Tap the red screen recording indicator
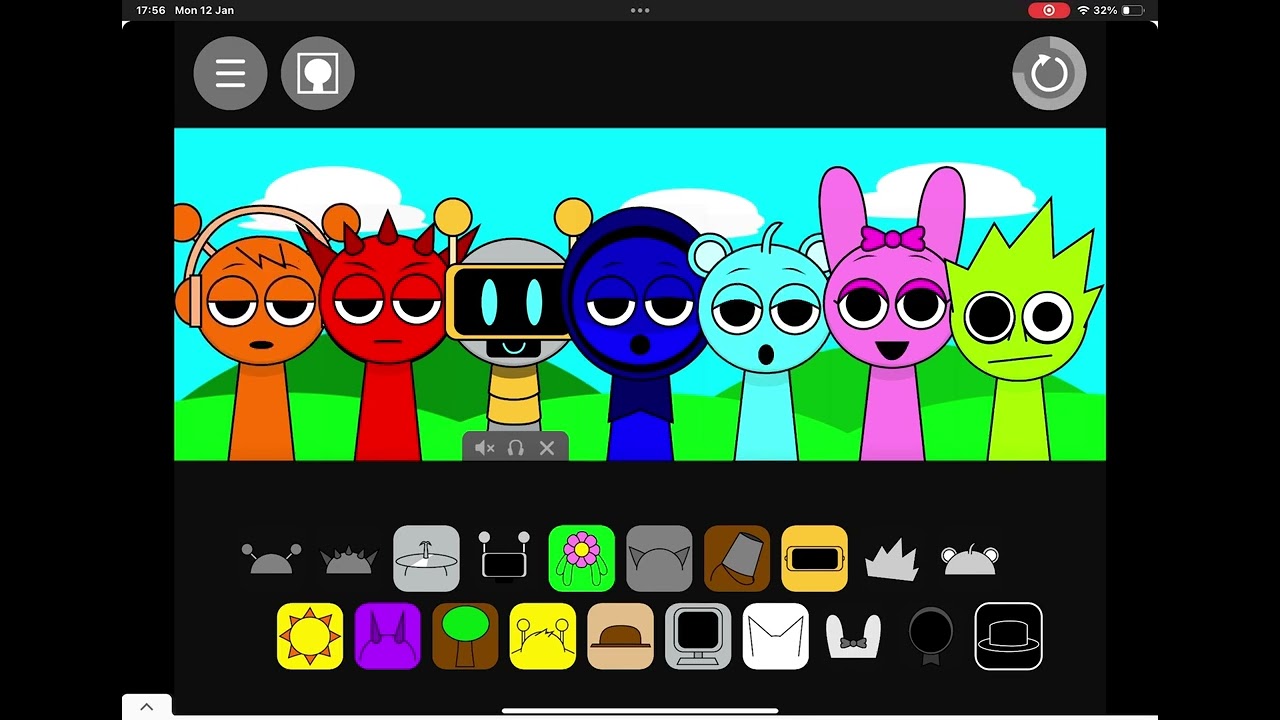 point(1049,10)
